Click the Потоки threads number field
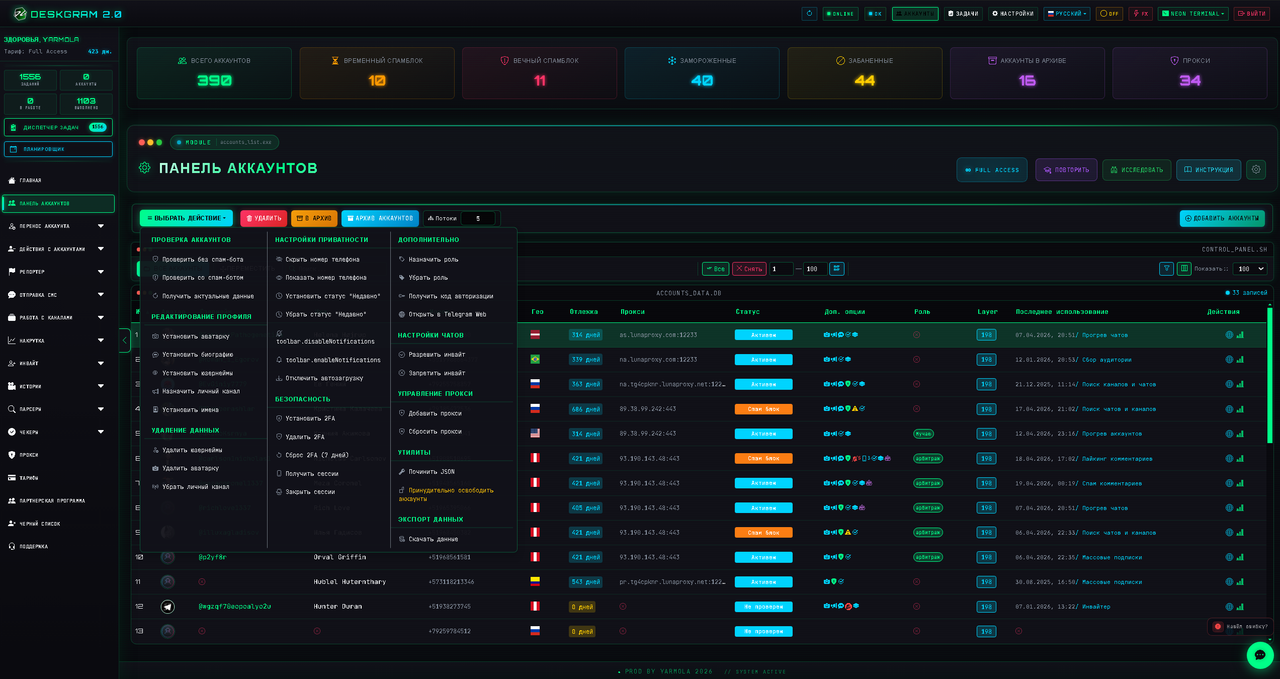The image size is (1280, 679). click(478, 218)
